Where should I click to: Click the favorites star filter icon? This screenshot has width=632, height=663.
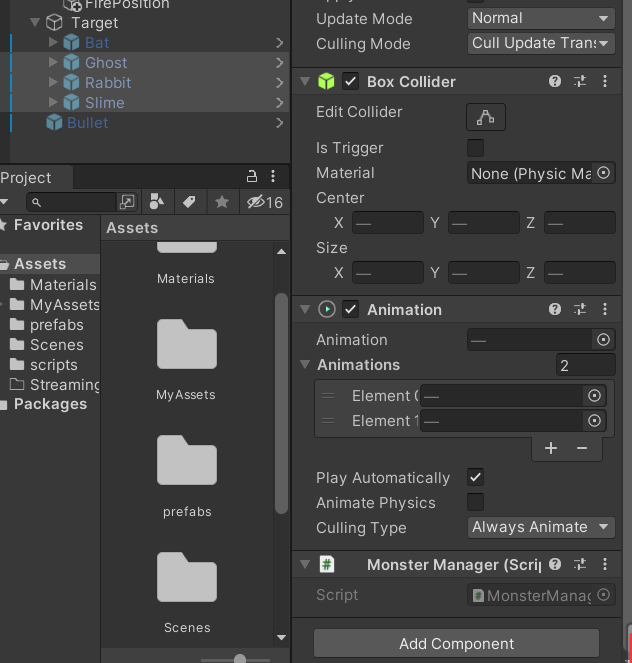pyautogui.click(x=222, y=202)
